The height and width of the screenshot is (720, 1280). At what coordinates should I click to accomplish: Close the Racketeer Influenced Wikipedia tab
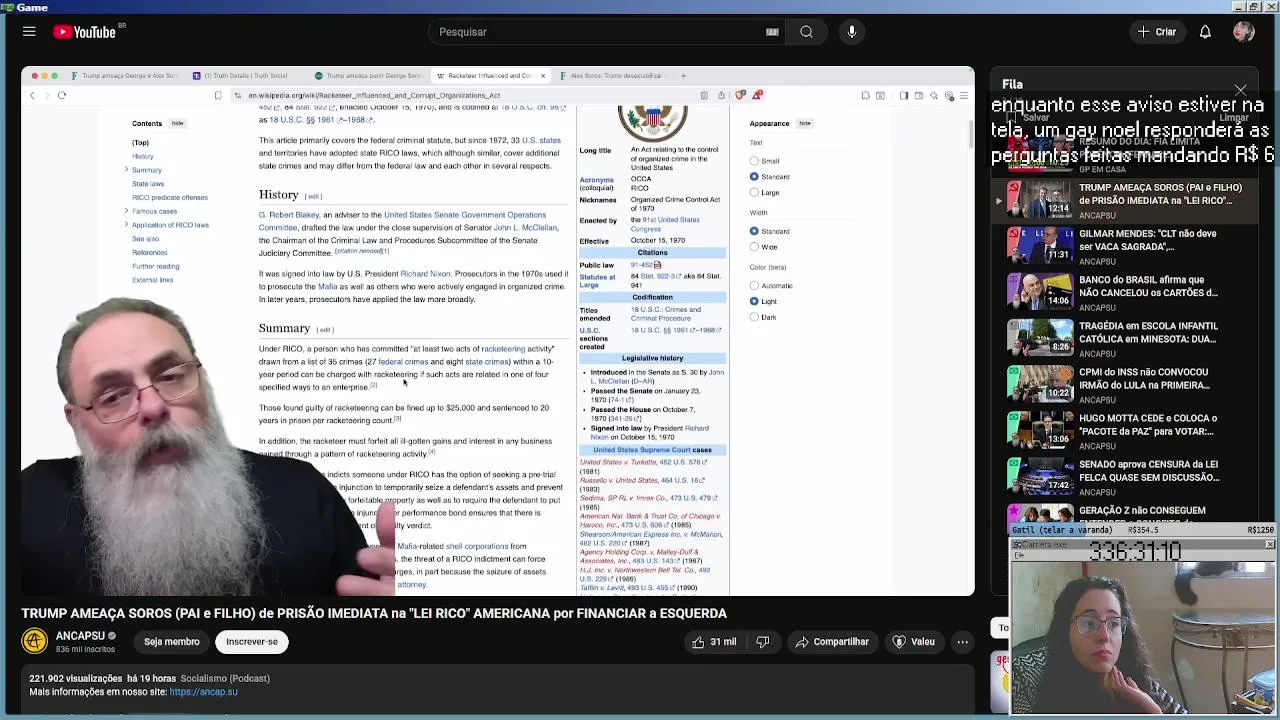pos(543,76)
